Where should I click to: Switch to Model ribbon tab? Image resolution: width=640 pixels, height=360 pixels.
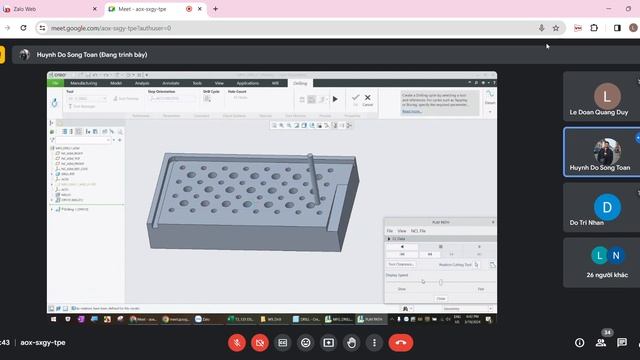[116, 83]
